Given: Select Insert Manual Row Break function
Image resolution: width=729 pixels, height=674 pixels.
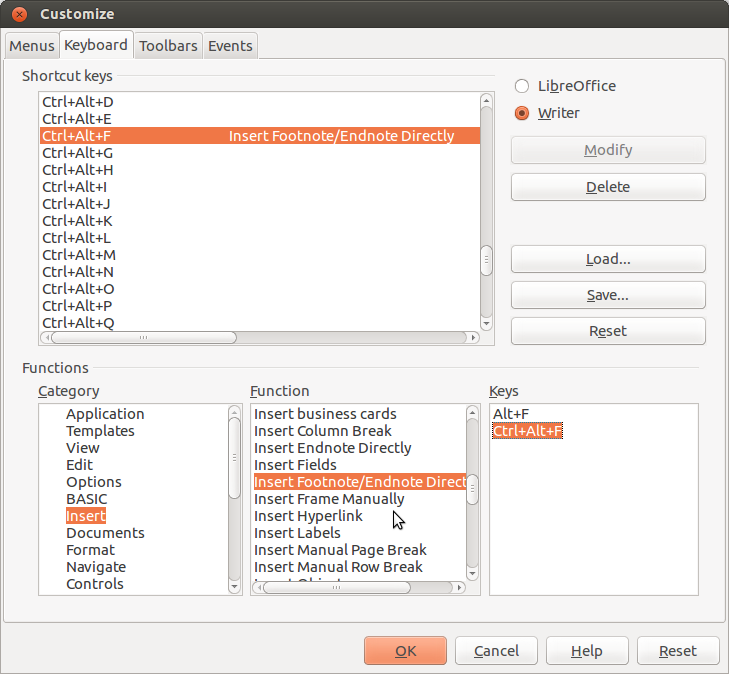Looking at the screenshot, I should [338, 567].
